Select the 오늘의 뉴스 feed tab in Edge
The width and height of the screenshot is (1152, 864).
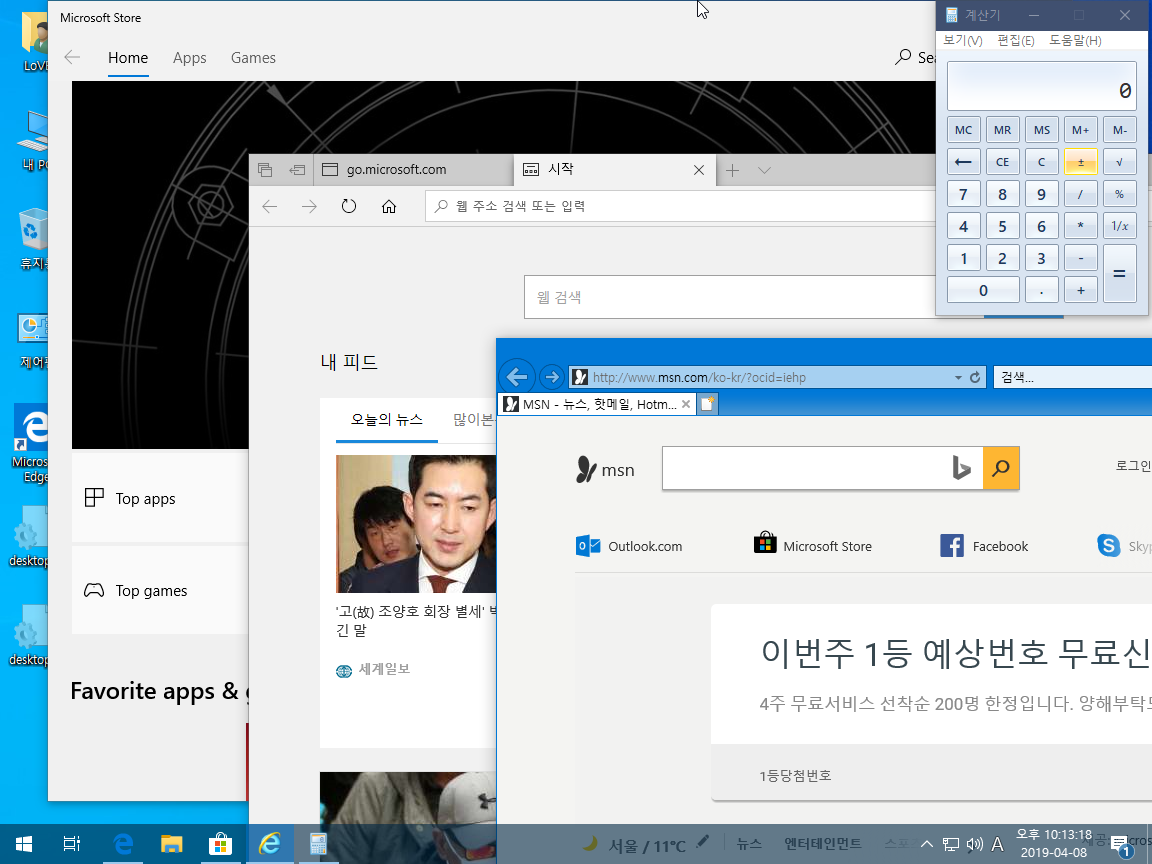tap(386, 420)
